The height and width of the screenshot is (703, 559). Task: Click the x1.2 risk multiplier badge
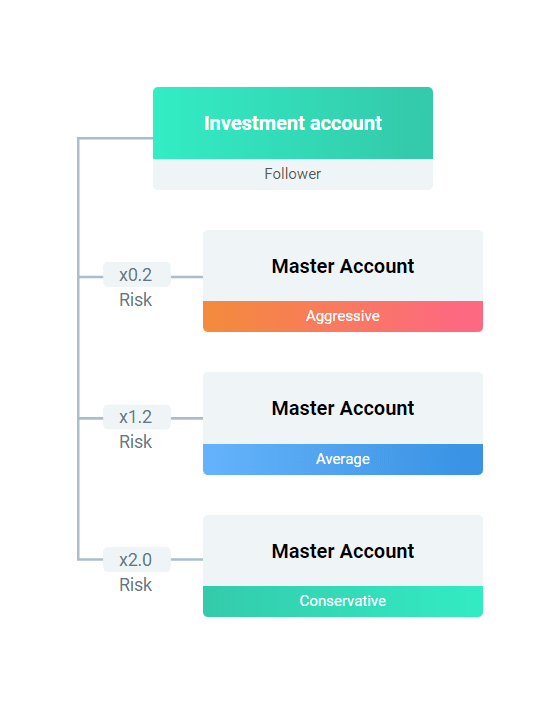pos(137,417)
